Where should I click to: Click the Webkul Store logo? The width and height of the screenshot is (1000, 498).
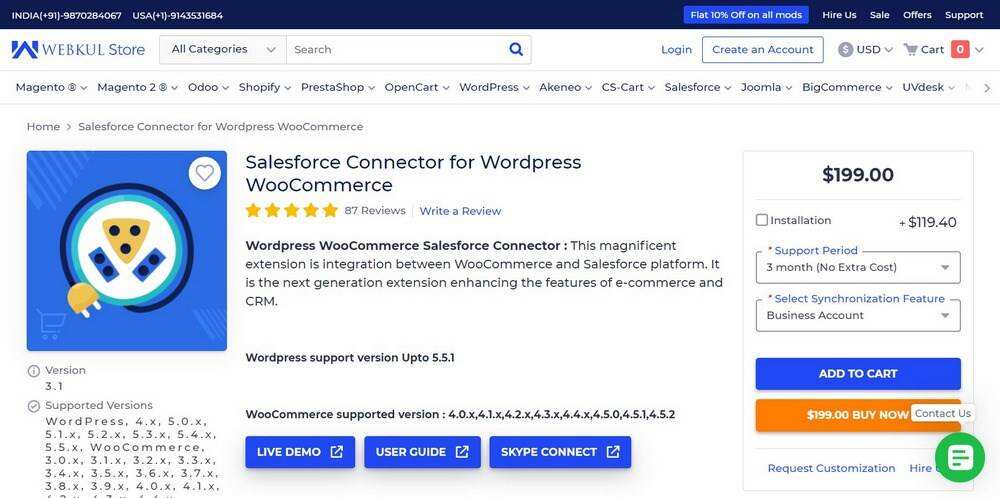click(78, 49)
